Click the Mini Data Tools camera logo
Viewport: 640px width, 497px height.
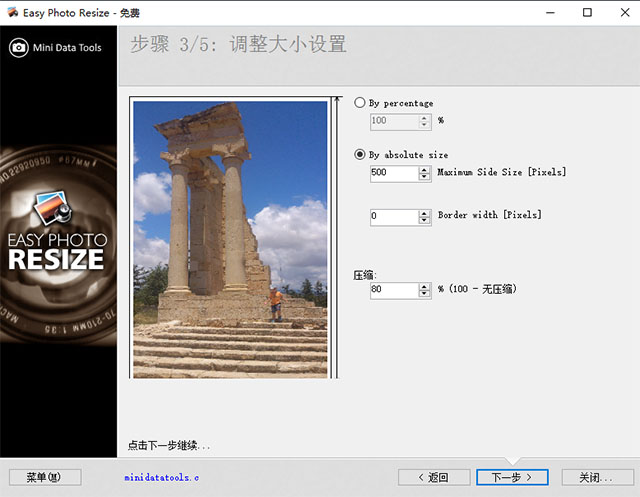18,47
